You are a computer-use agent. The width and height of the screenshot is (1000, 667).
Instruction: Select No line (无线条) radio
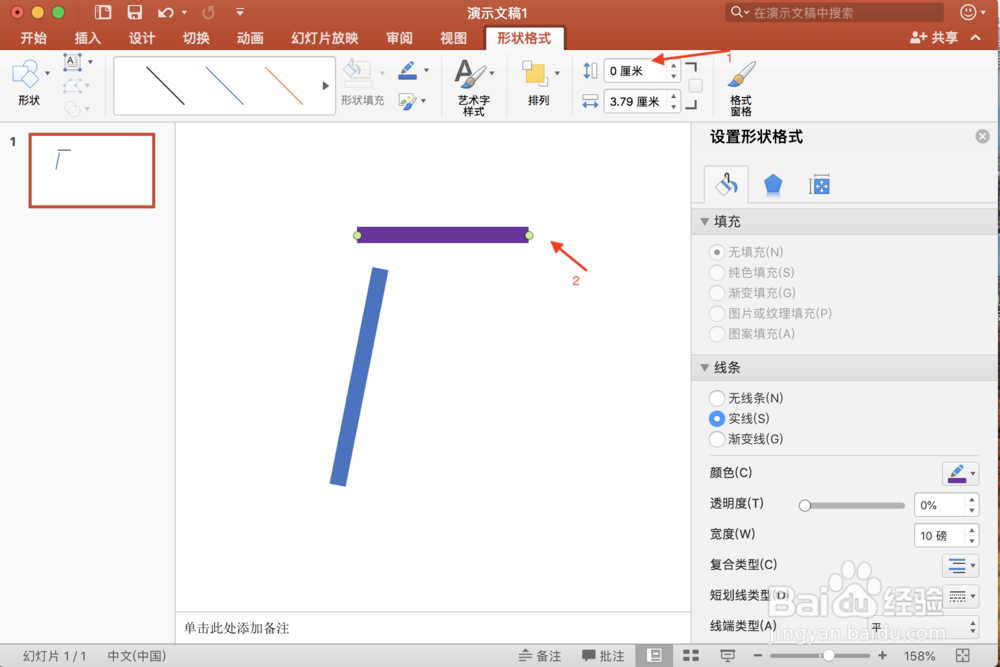[717, 398]
